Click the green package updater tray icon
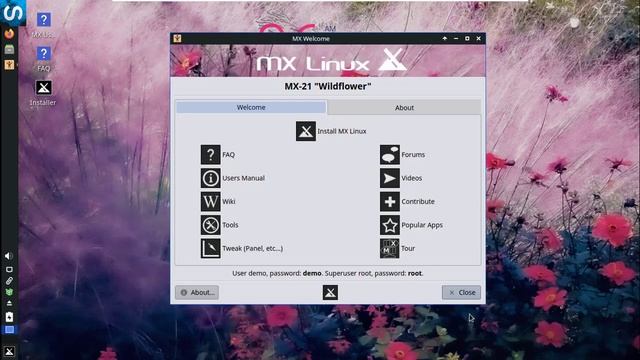This screenshot has height=360, width=640. (9, 292)
